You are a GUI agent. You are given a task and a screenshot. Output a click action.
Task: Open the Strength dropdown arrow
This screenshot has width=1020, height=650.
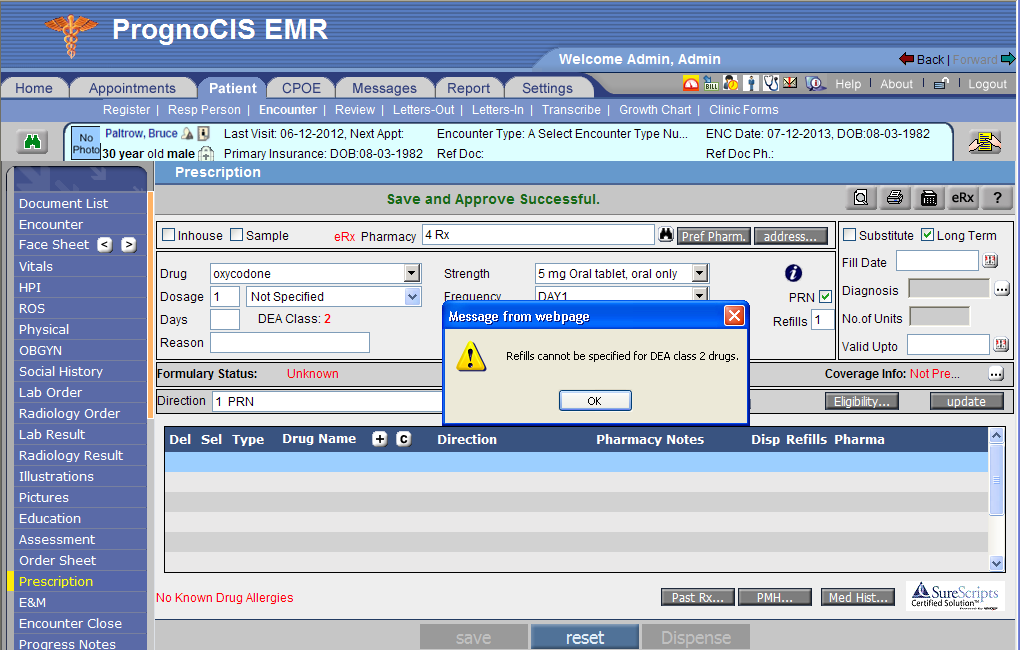click(x=700, y=273)
